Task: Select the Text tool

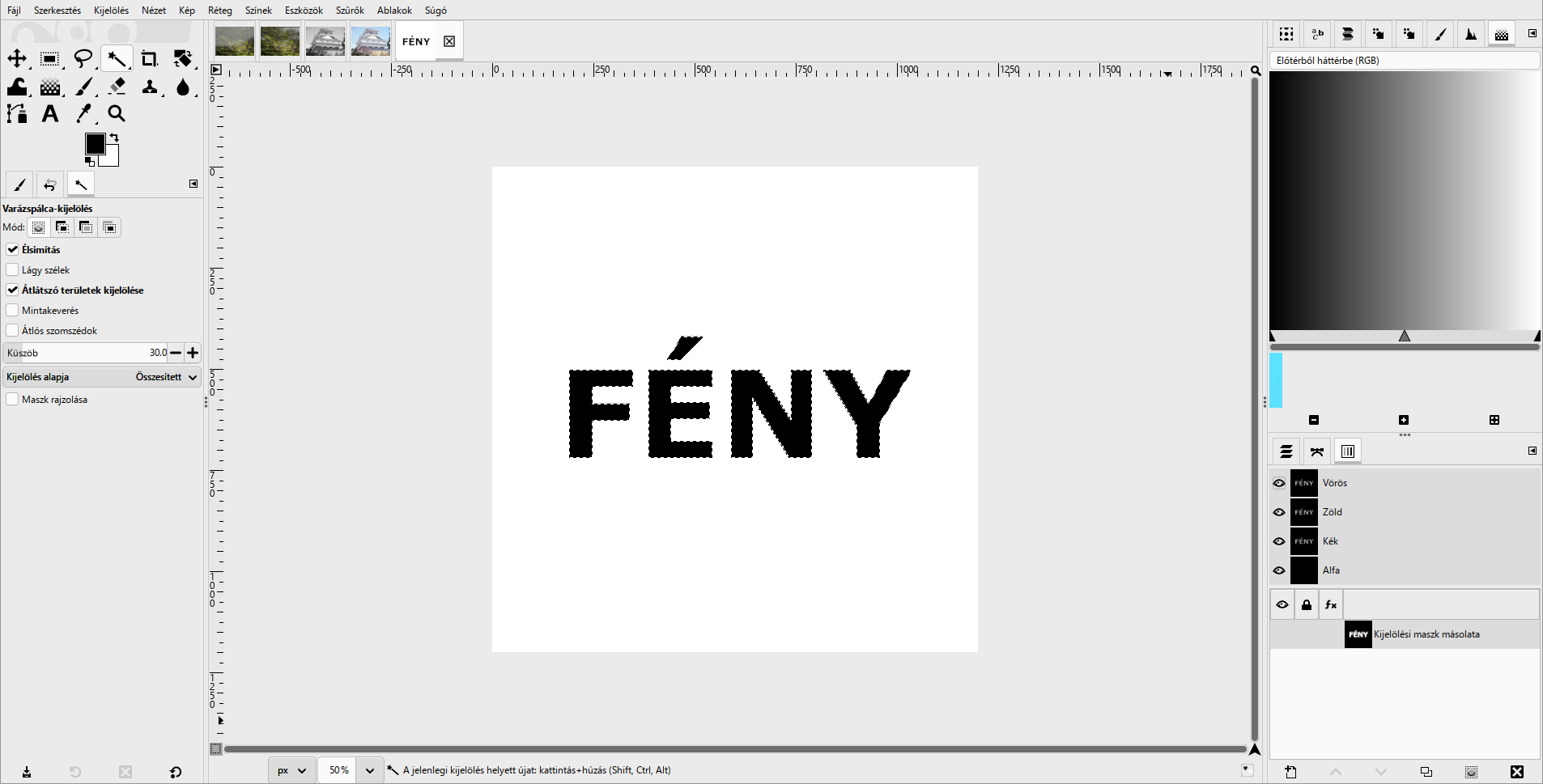Action: (50, 113)
